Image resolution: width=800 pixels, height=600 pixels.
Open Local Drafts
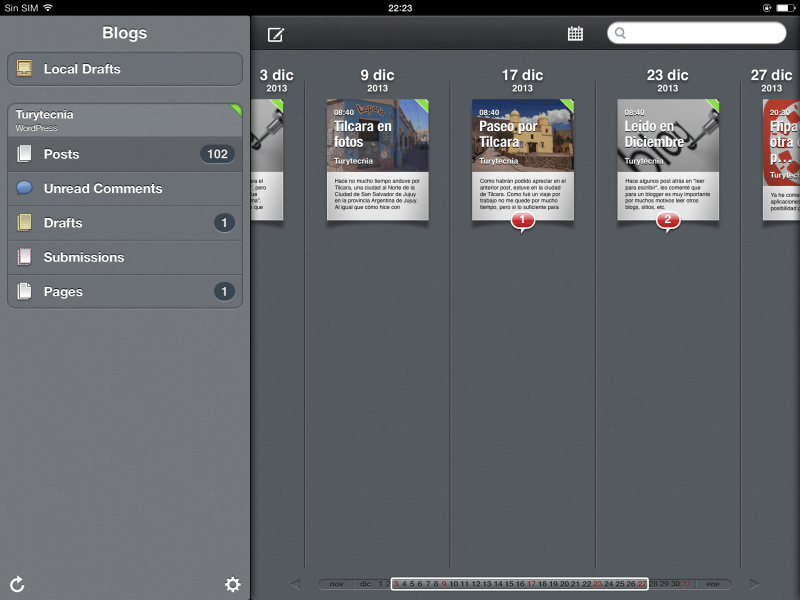coord(125,69)
